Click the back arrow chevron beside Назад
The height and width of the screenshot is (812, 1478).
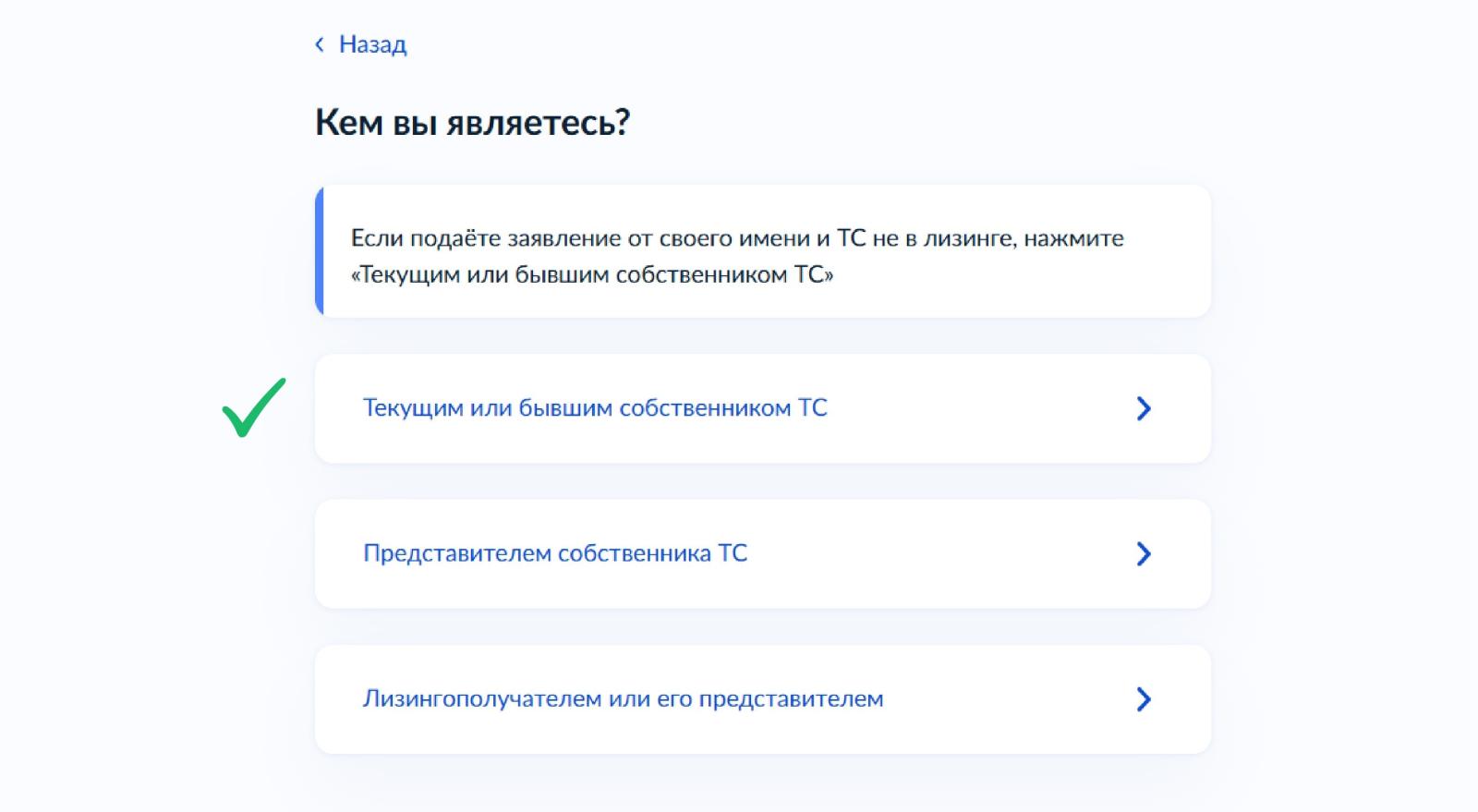click(x=320, y=44)
